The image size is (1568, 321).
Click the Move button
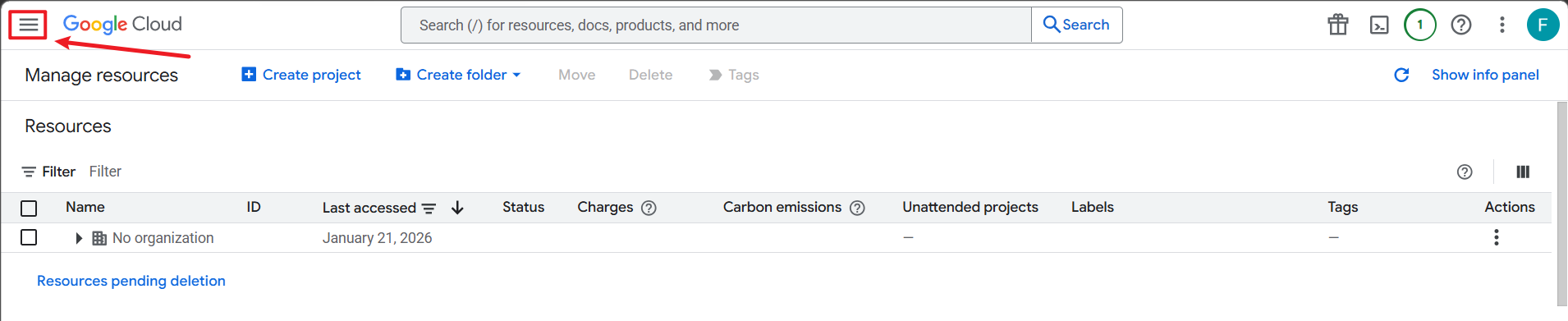pos(577,75)
